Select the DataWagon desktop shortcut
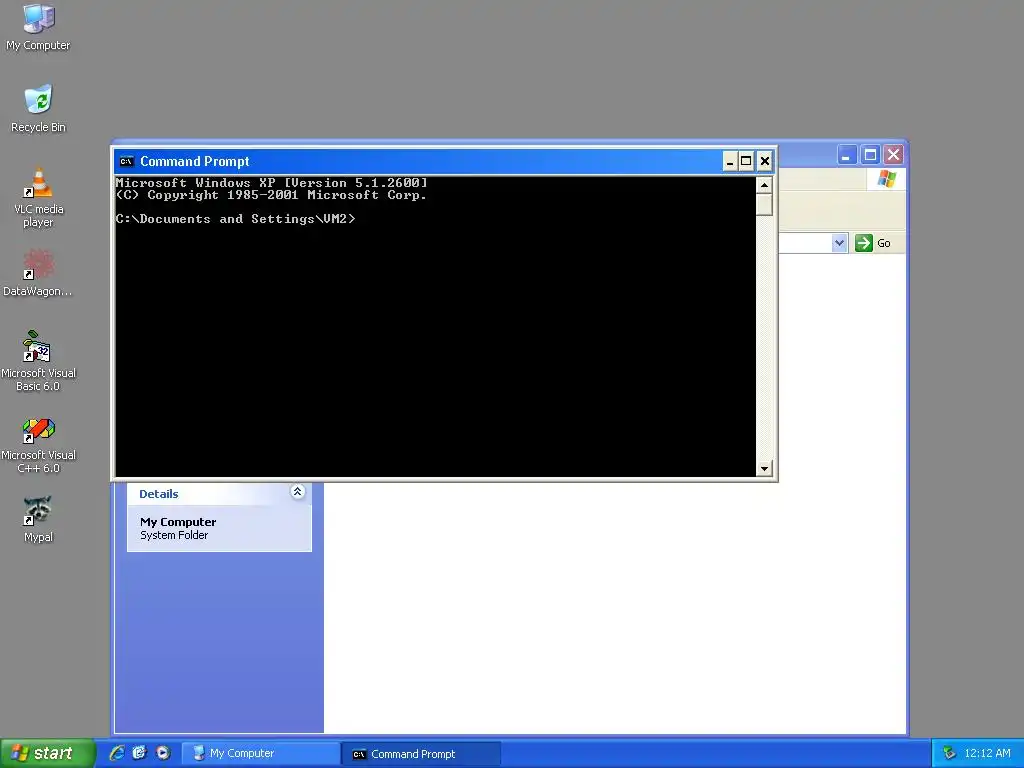 [x=38, y=273]
